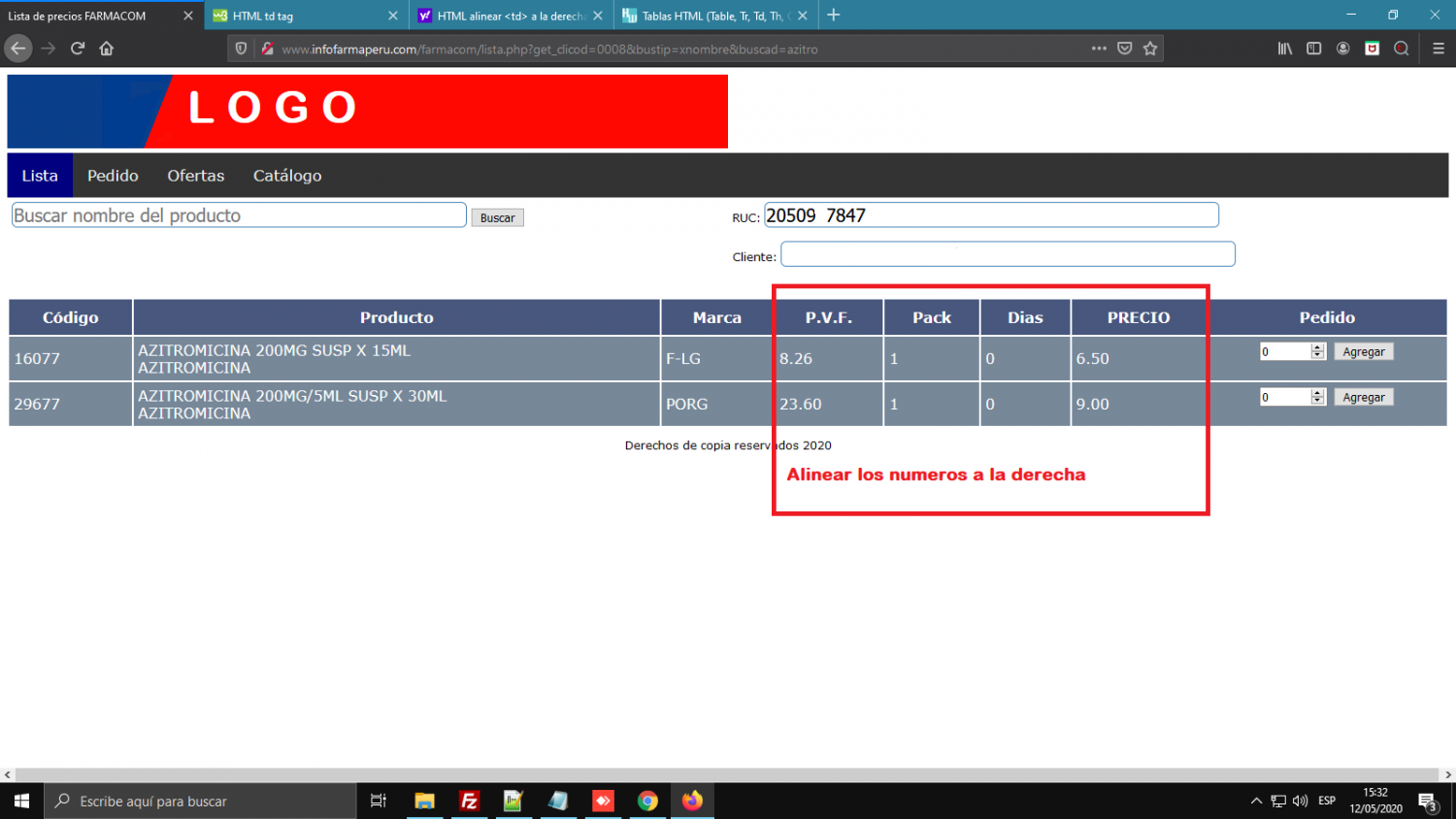Increase quantity spinner for product 16077
Viewport: 1456px width, 819px height.
pos(1318,347)
